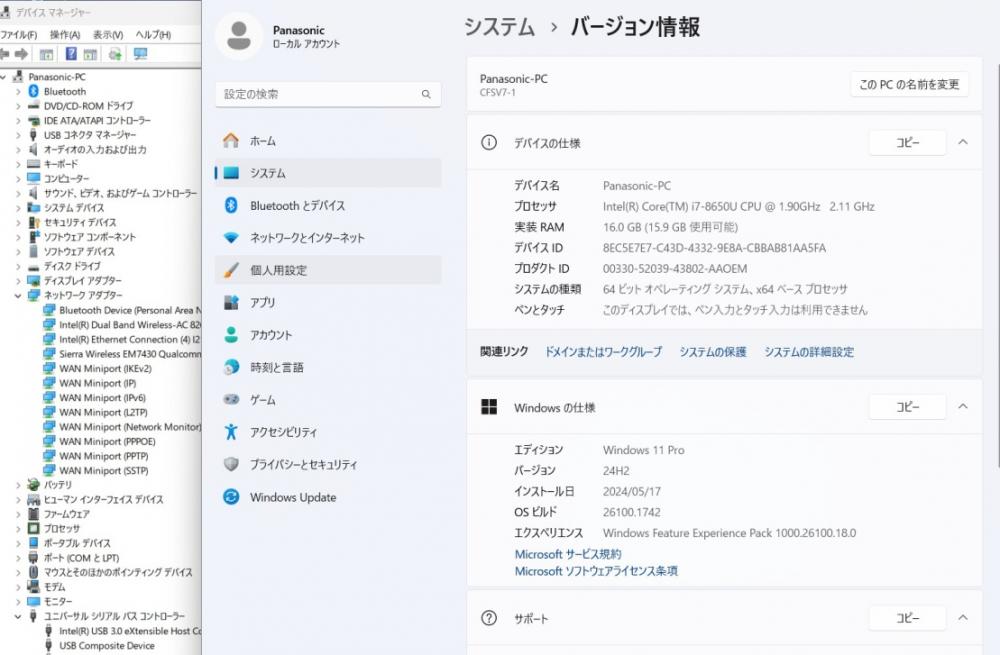The height and width of the screenshot is (655, 1000).
Task: Click the Forward arrow in Device Manager toolbar
Action: [x=21, y=54]
